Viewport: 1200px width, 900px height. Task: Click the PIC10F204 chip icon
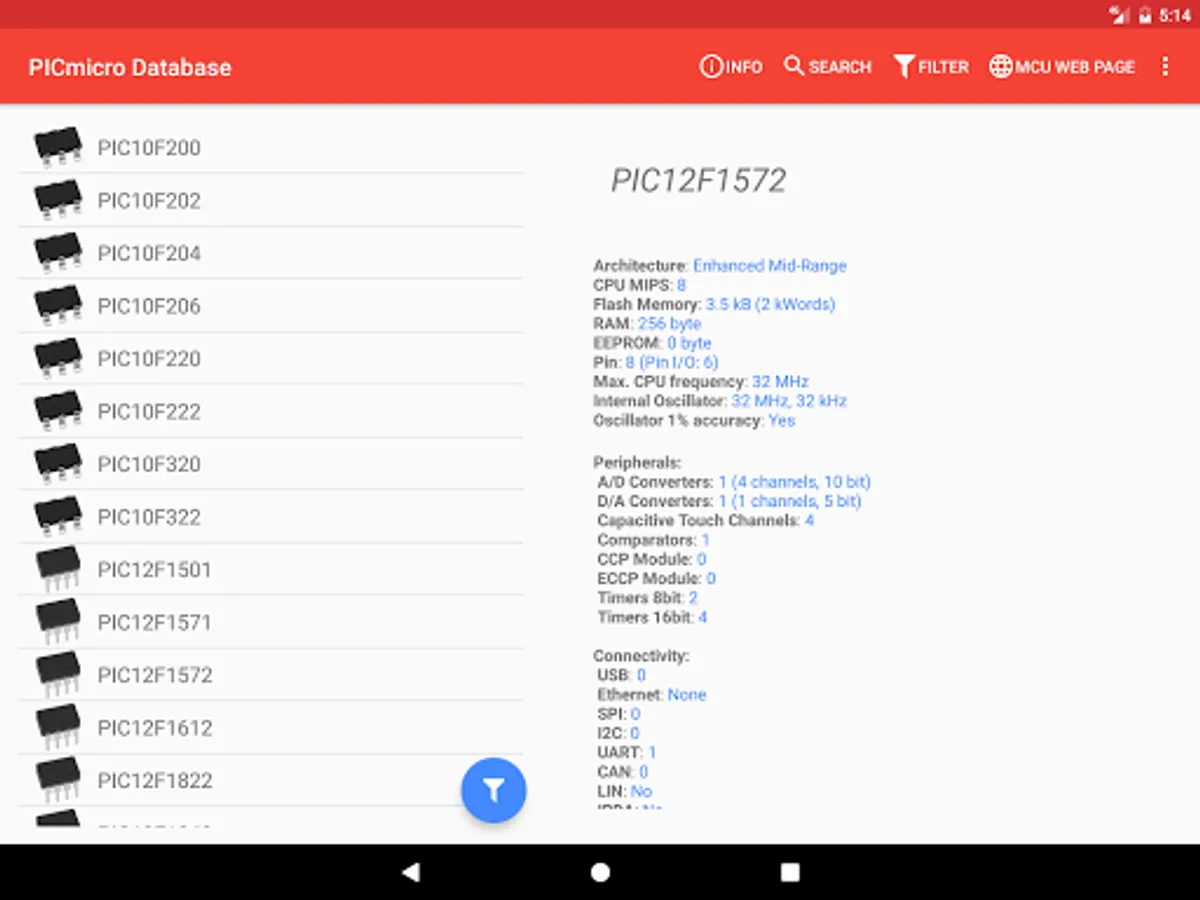(58, 252)
